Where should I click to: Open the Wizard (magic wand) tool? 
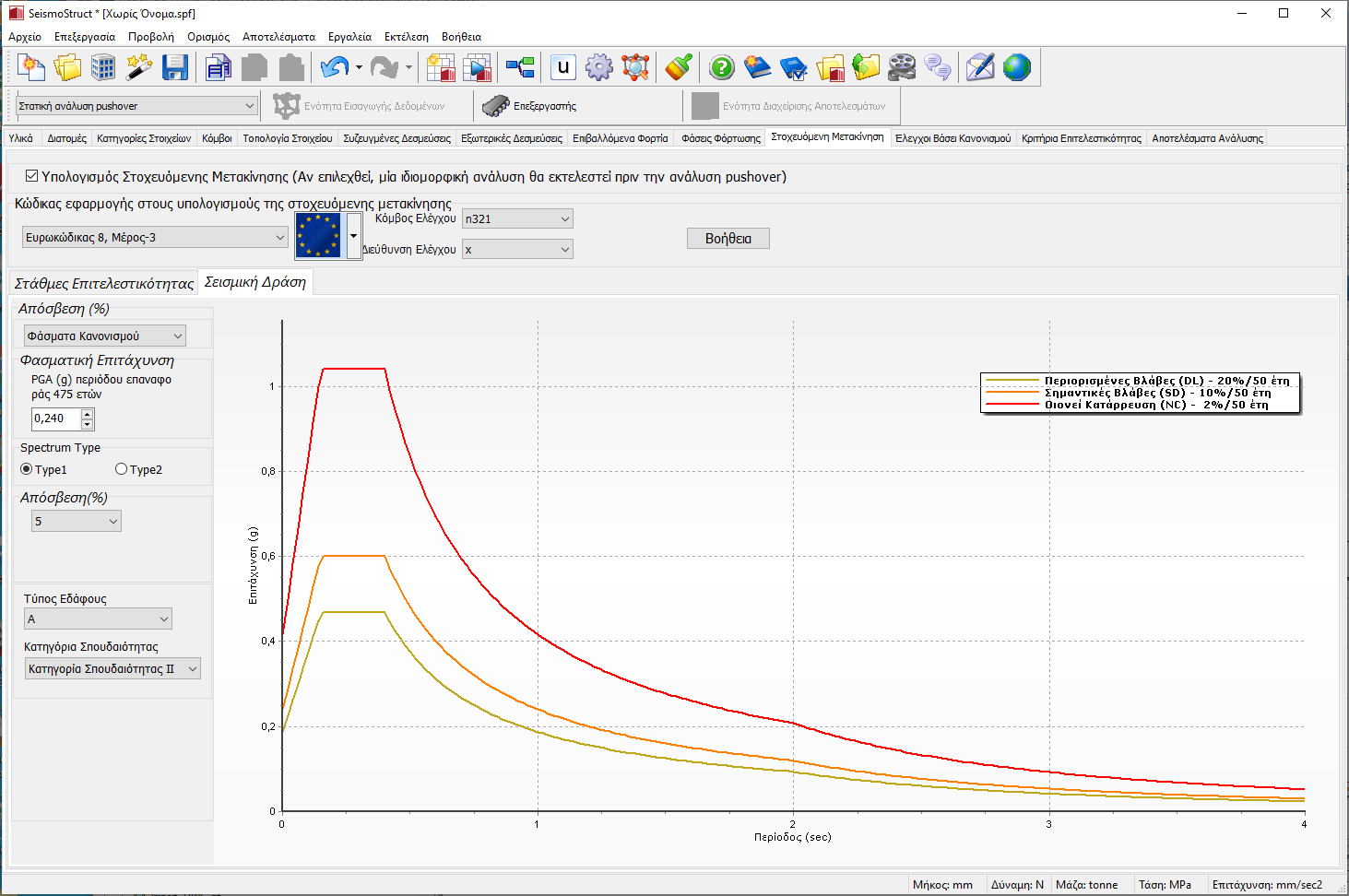139,67
